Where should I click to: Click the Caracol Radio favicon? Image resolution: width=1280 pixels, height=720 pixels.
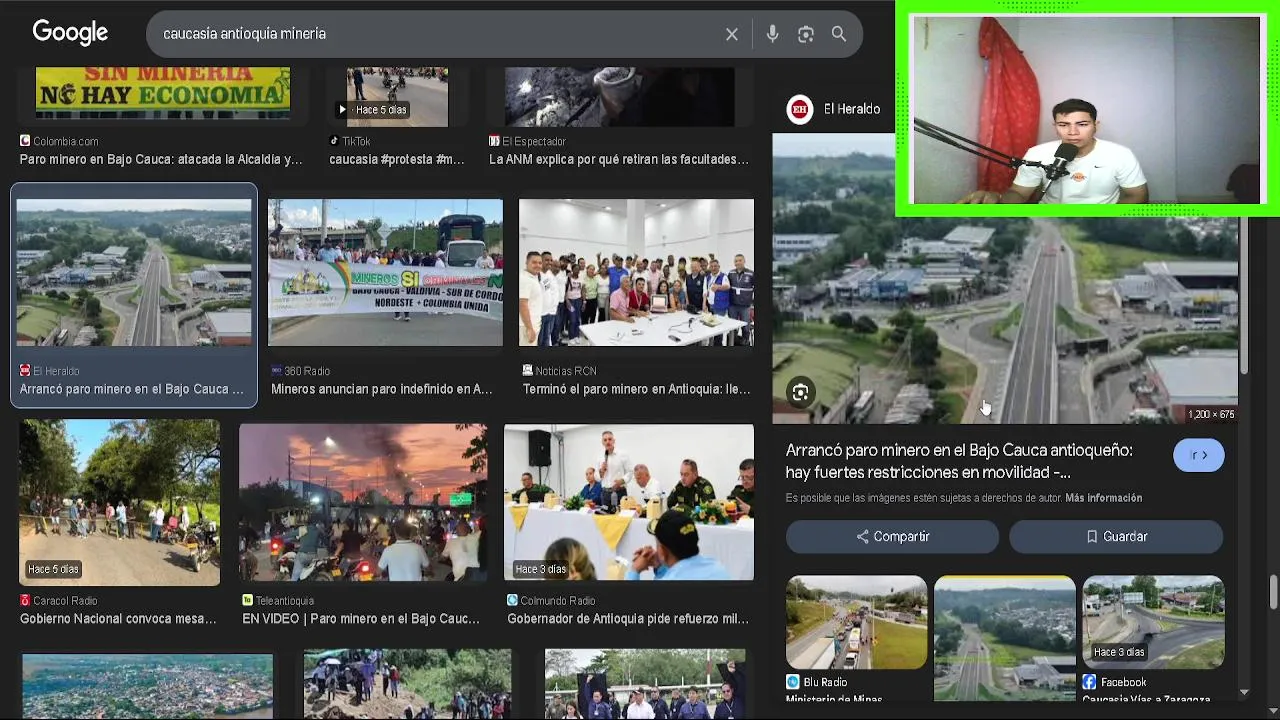pyautogui.click(x=25, y=600)
